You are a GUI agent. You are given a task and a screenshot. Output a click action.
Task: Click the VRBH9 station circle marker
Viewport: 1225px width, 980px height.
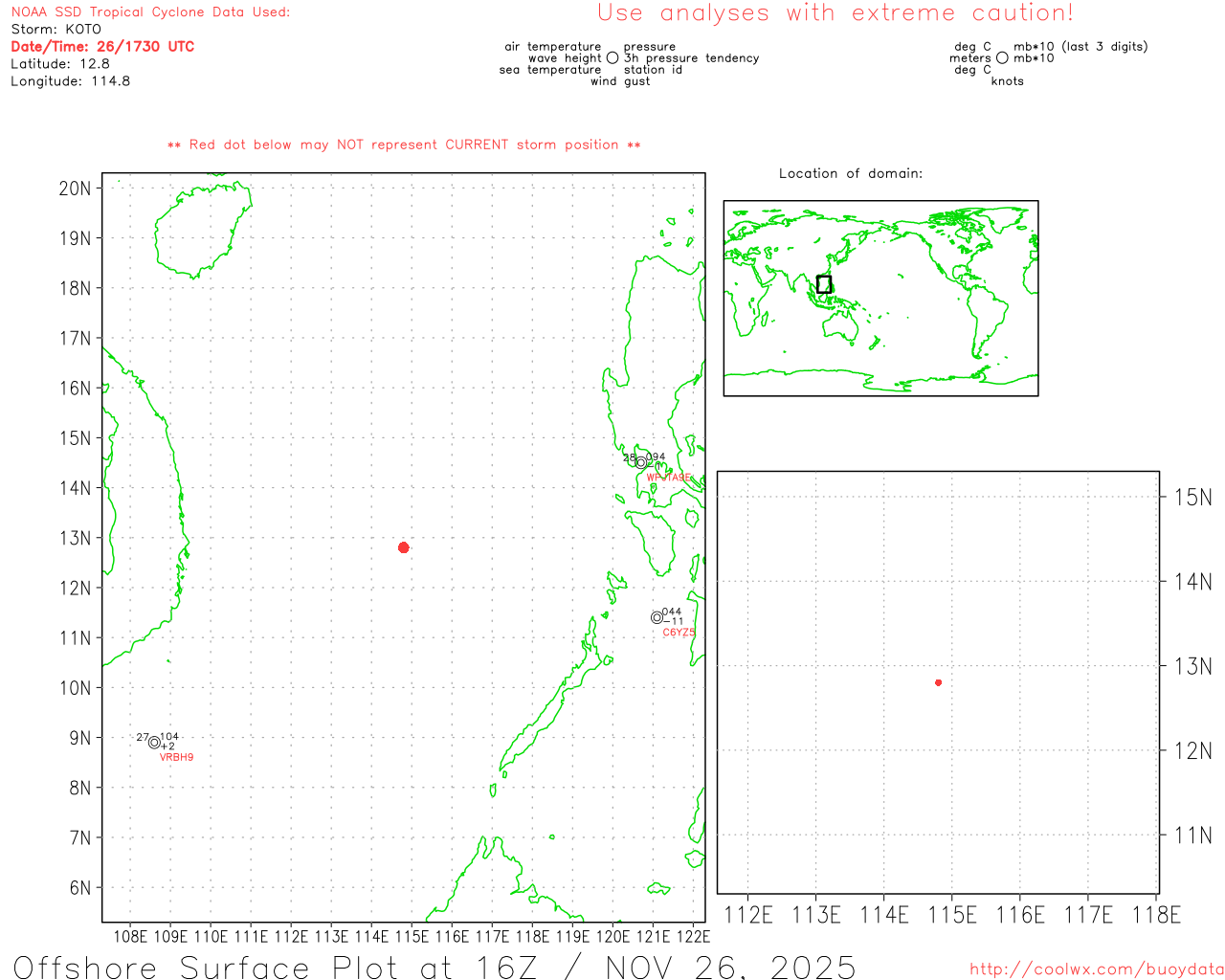pos(154,743)
